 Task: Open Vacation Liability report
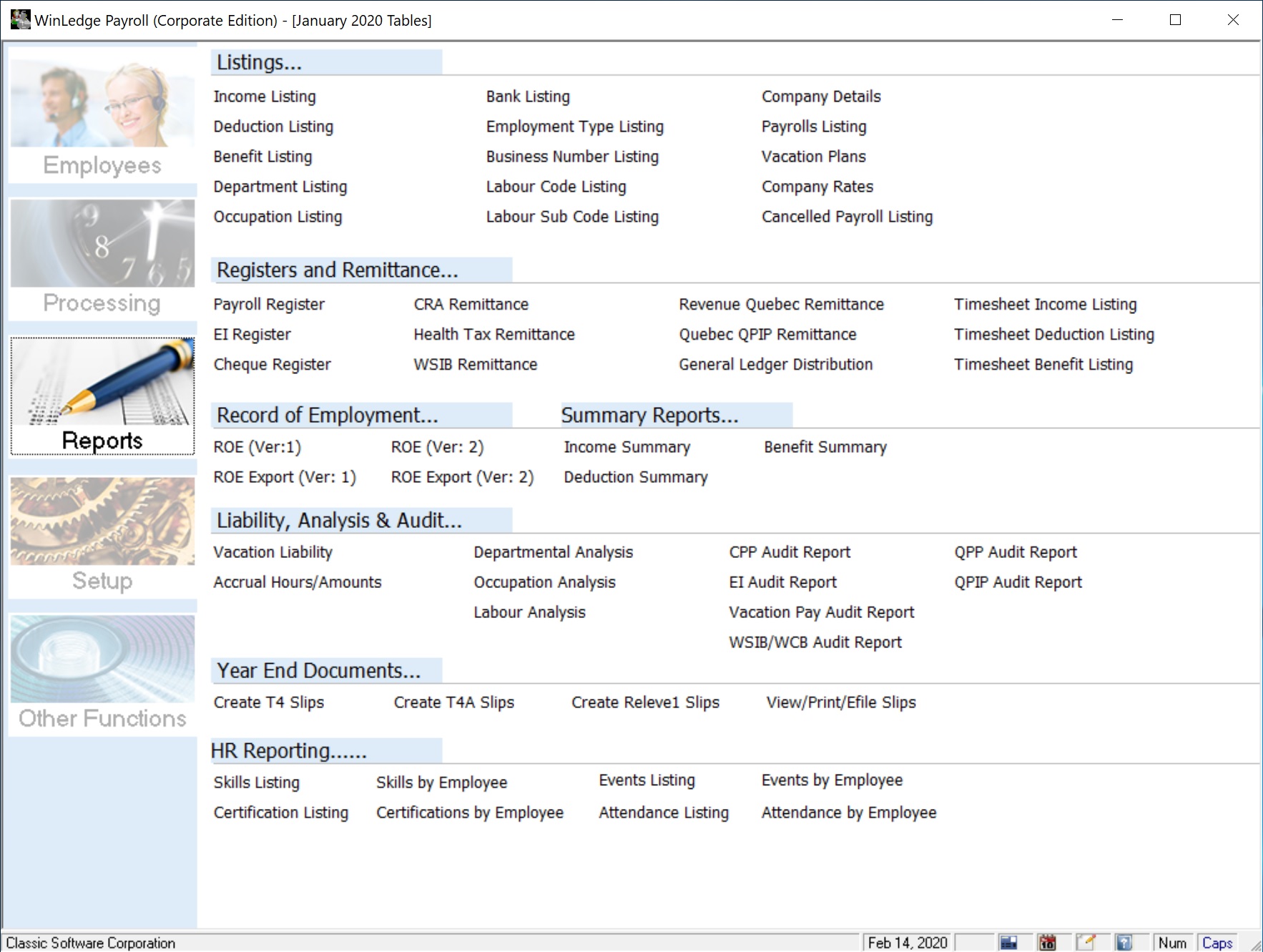coord(272,552)
